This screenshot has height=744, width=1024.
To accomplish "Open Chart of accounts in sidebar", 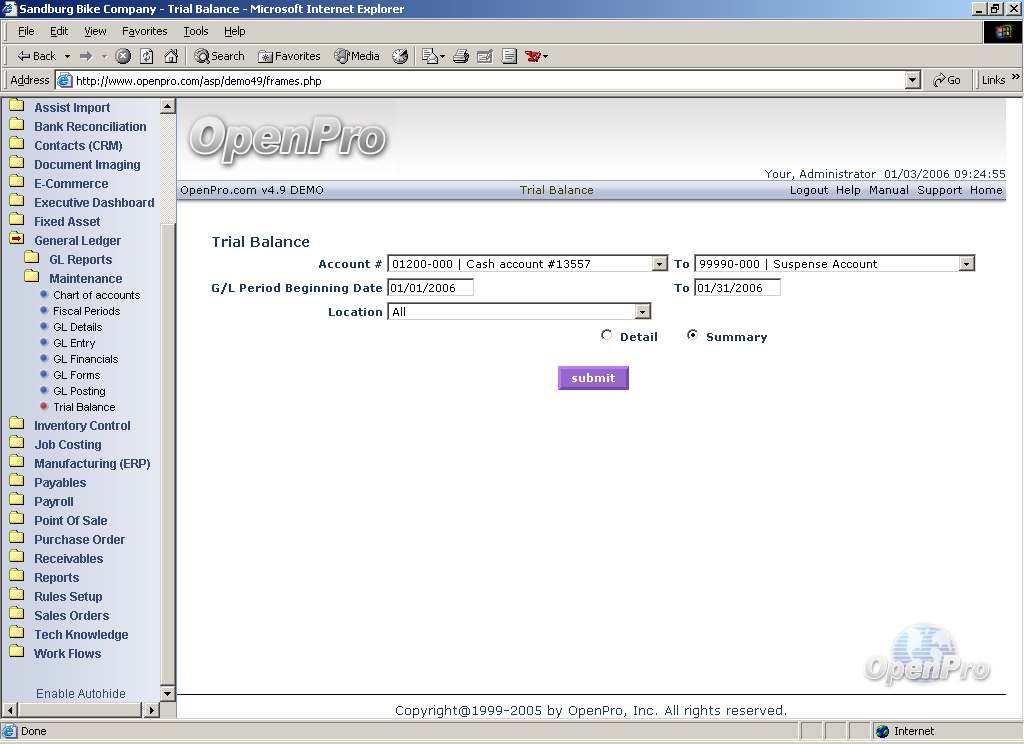I will 96,295.
